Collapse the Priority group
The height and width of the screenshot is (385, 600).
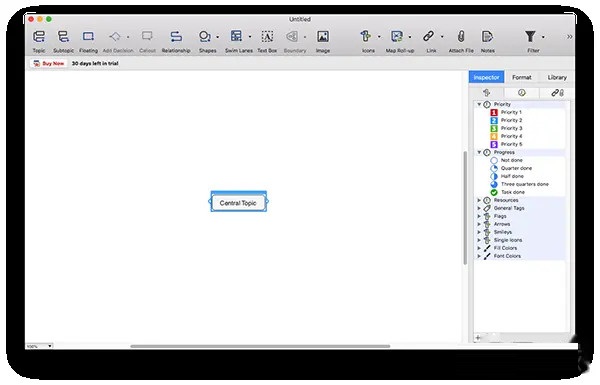click(x=479, y=104)
